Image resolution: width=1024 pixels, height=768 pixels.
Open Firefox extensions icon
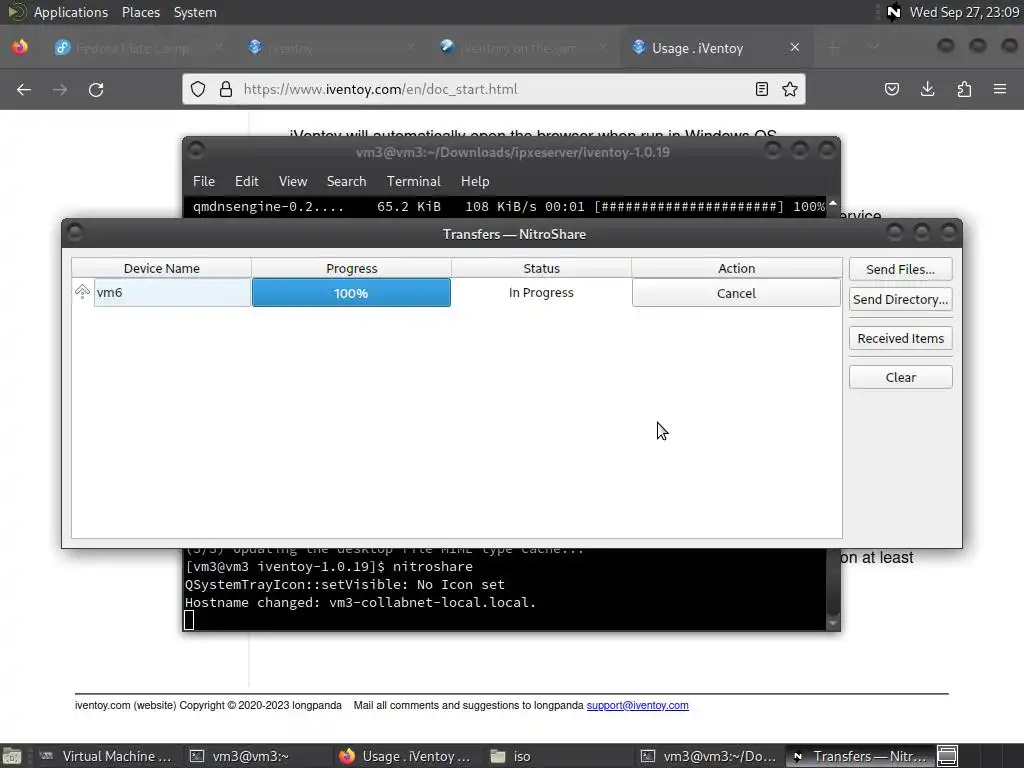pos(964,89)
